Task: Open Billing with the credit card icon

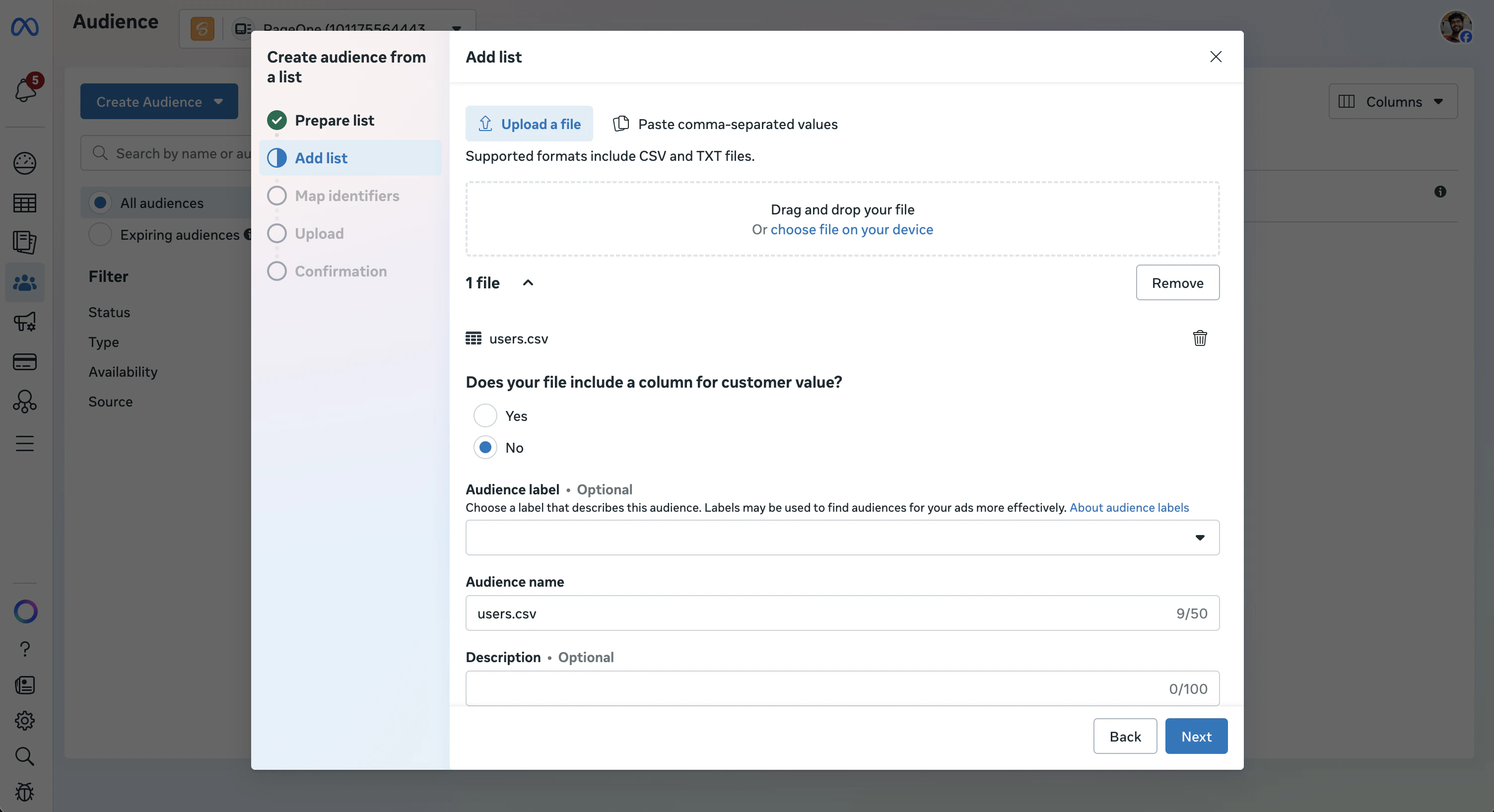Action: point(24,361)
